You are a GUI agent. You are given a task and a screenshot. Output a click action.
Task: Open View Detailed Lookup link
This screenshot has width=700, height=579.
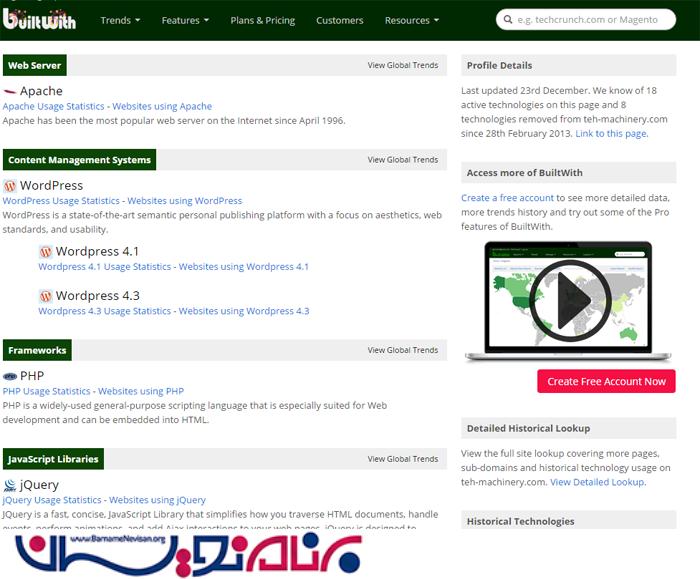[x=597, y=482]
